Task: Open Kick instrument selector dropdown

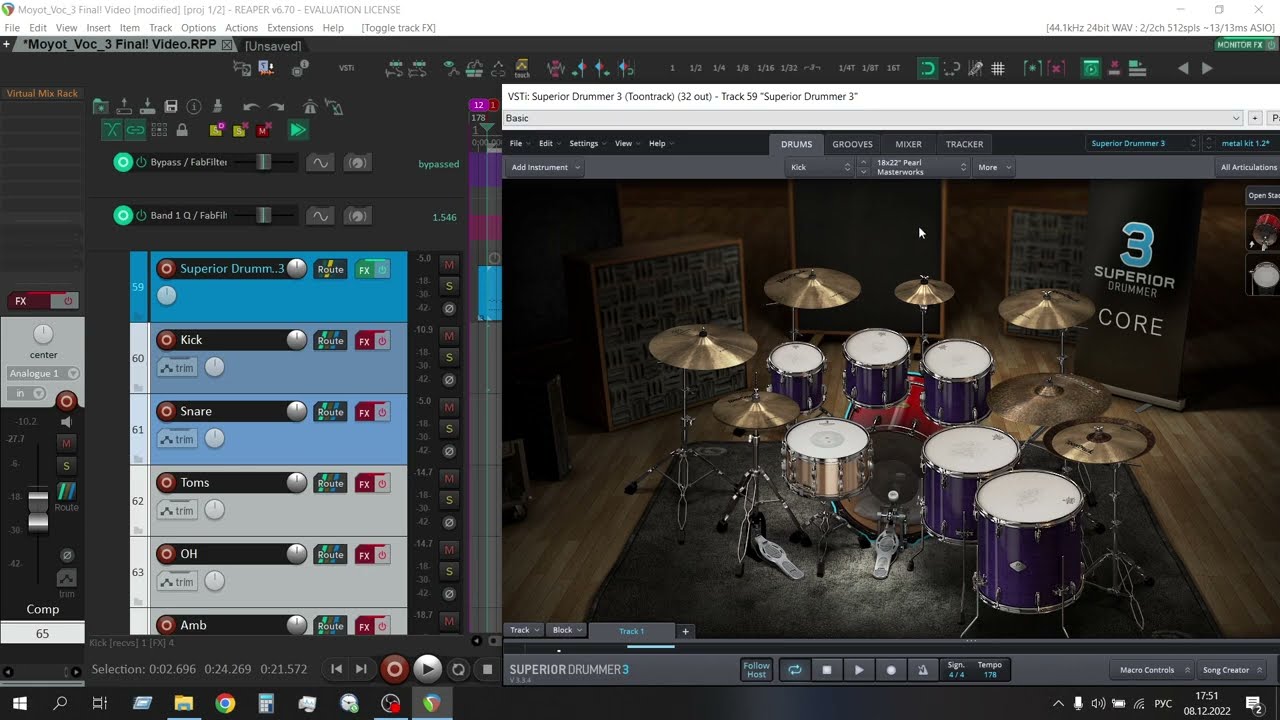Action: coord(821,167)
